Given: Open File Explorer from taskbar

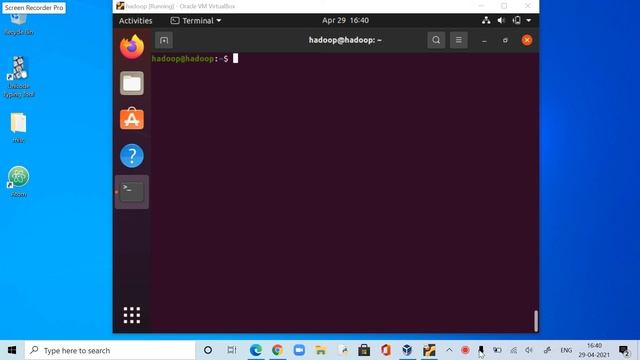Looking at the screenshot, I should (x=321, y=350).
